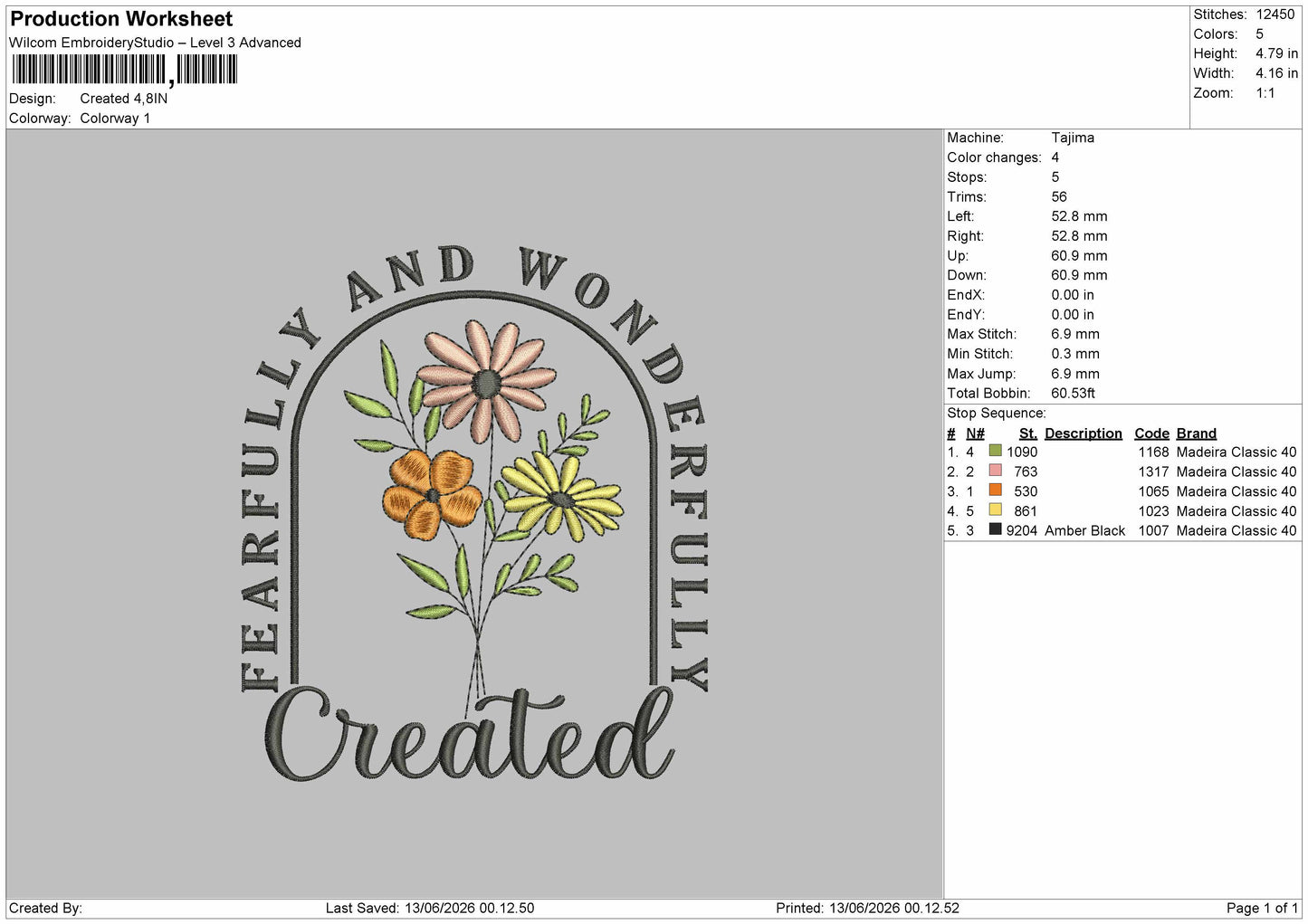The width and height of the screenshot is (1308, 924).
Task: Click thread code 1007 in the table
Action: [x=1153, y=531]
